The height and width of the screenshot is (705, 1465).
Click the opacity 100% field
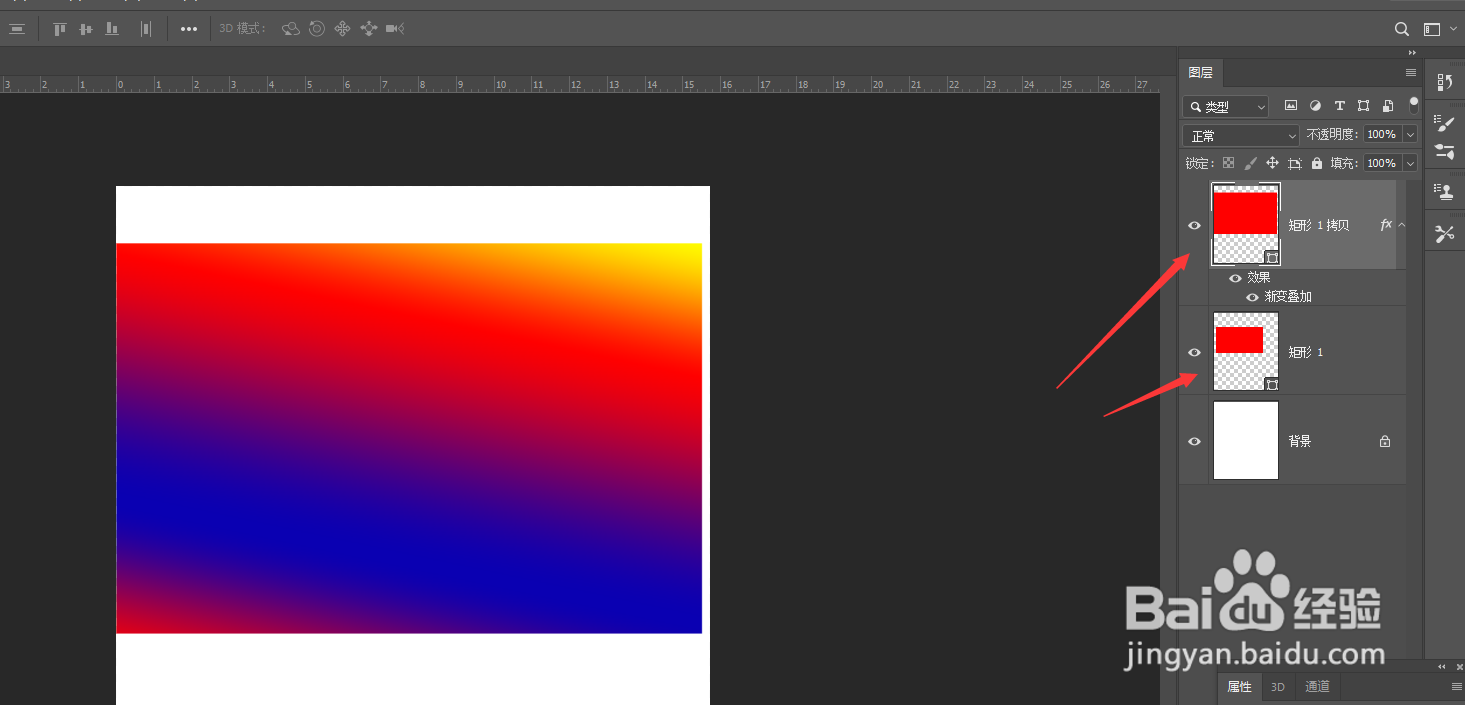tap(1382, 134)
